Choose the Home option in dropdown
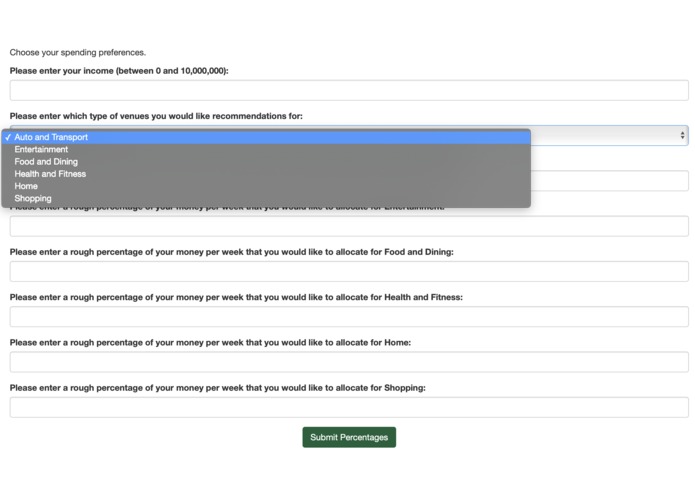This screenshot has width=695, height=494. (x=266, y=186)
